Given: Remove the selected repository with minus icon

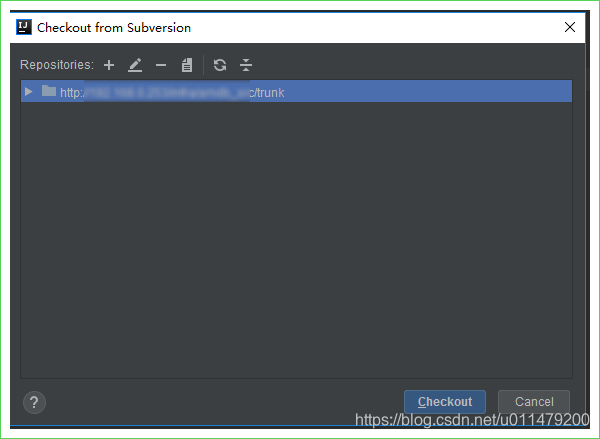Looking at the screenshot, I should (161, 65).
